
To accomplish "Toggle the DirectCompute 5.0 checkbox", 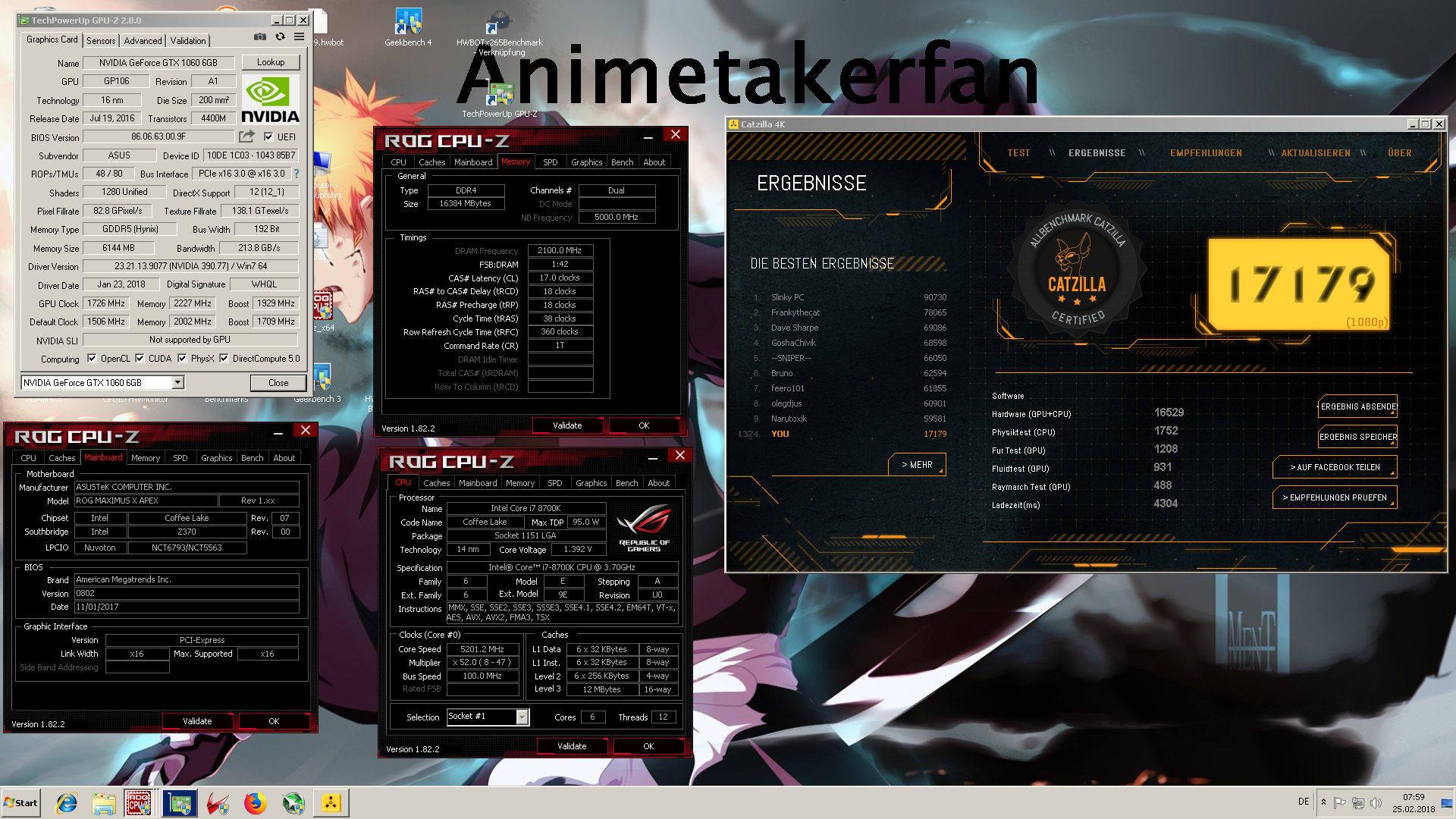I will pyautogui.click(x=224, y=359).
